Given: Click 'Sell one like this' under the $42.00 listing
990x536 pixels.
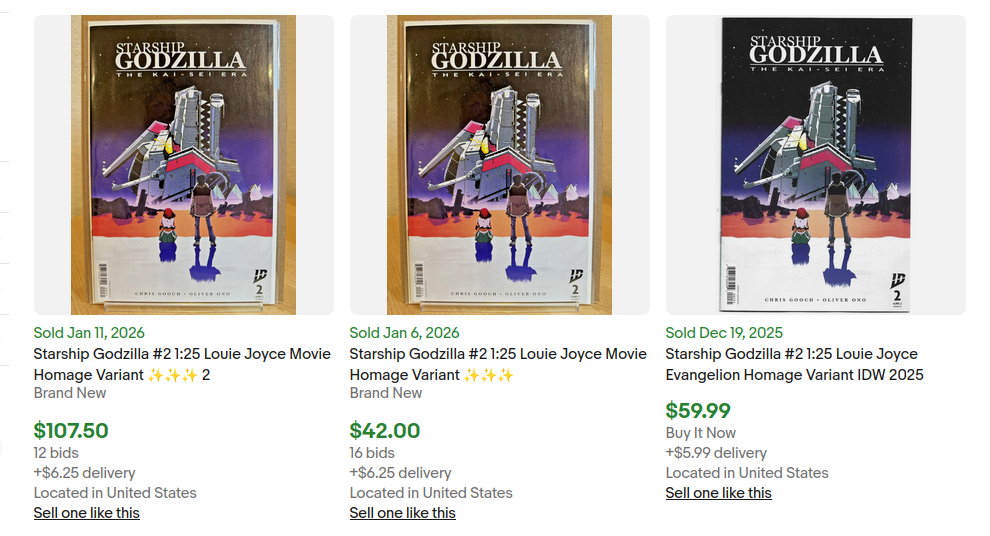Looking at the screenshot, I should pos(402,513).
